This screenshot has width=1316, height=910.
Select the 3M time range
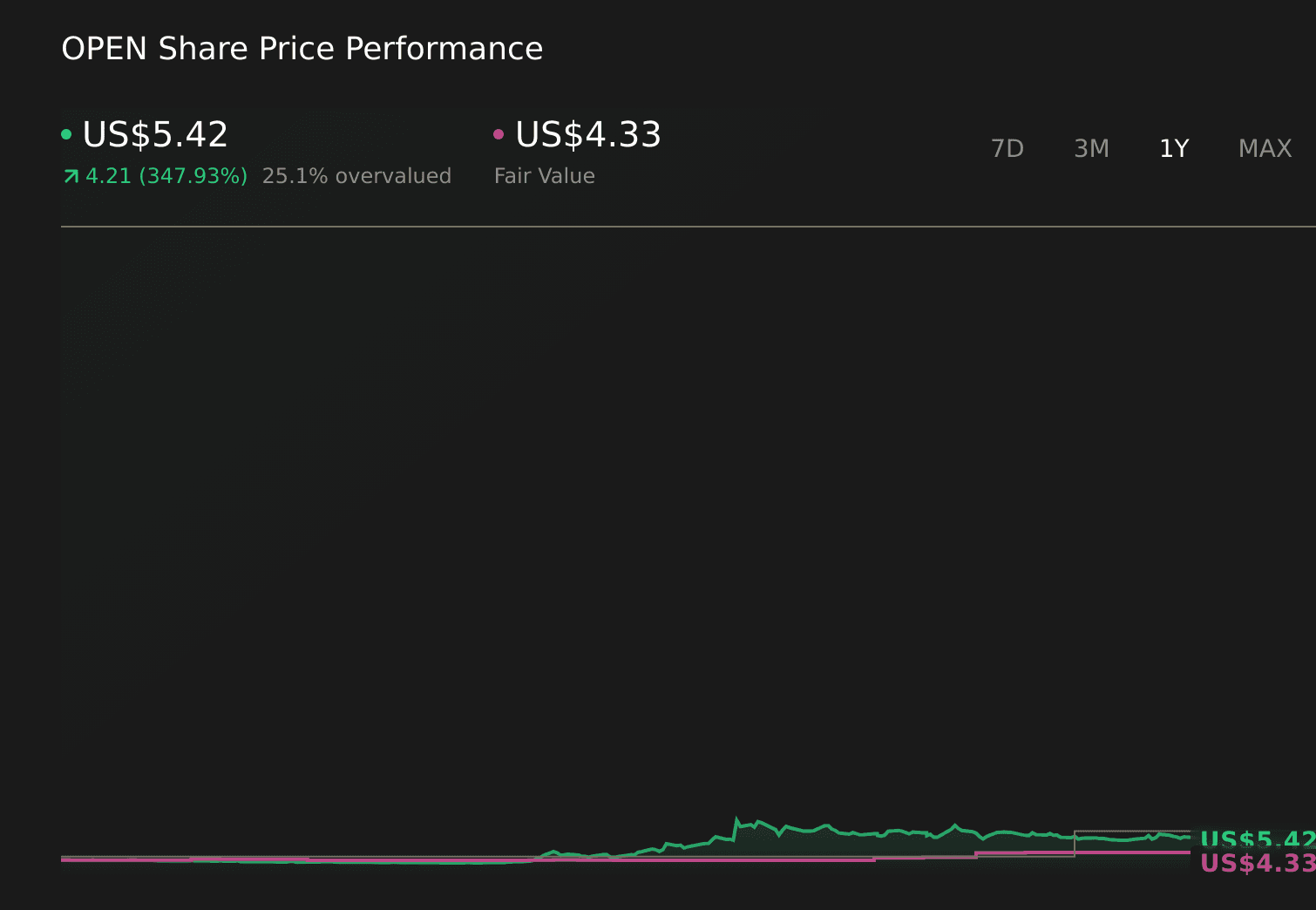coord(1091,149)
